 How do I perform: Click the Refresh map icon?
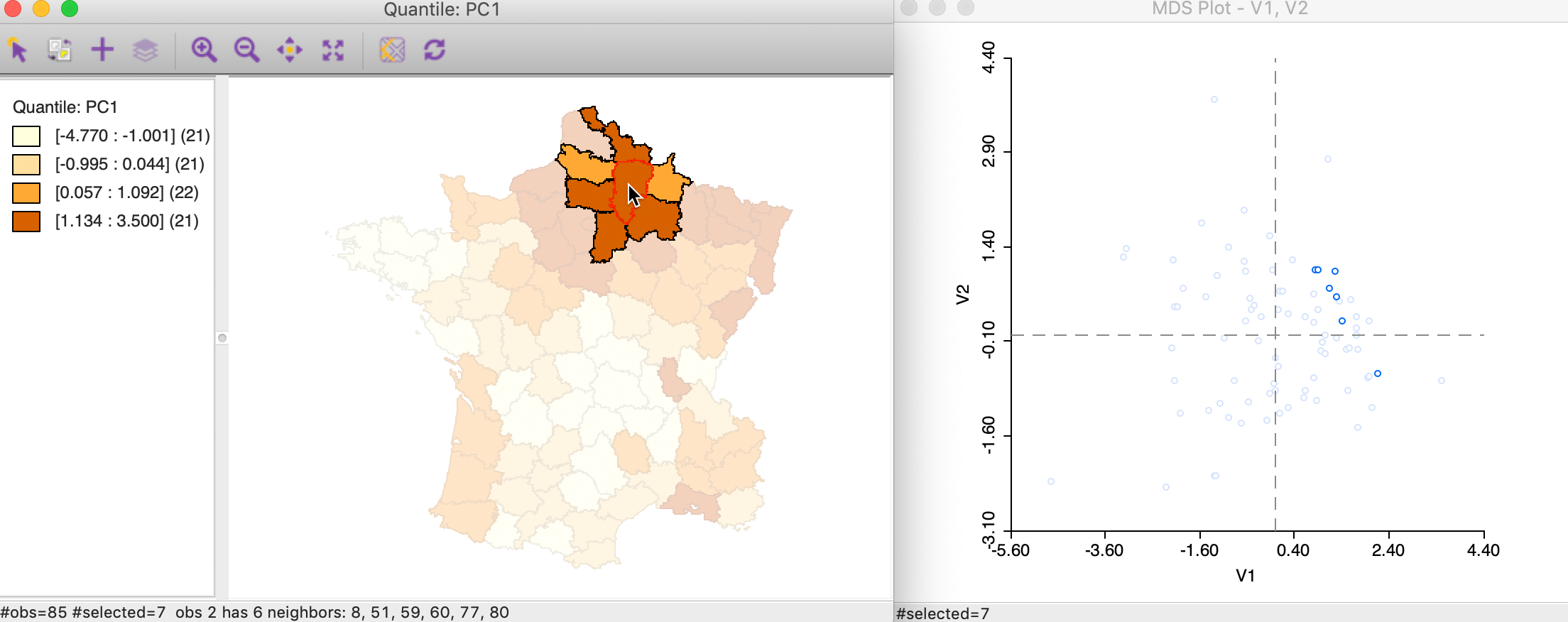435,50
